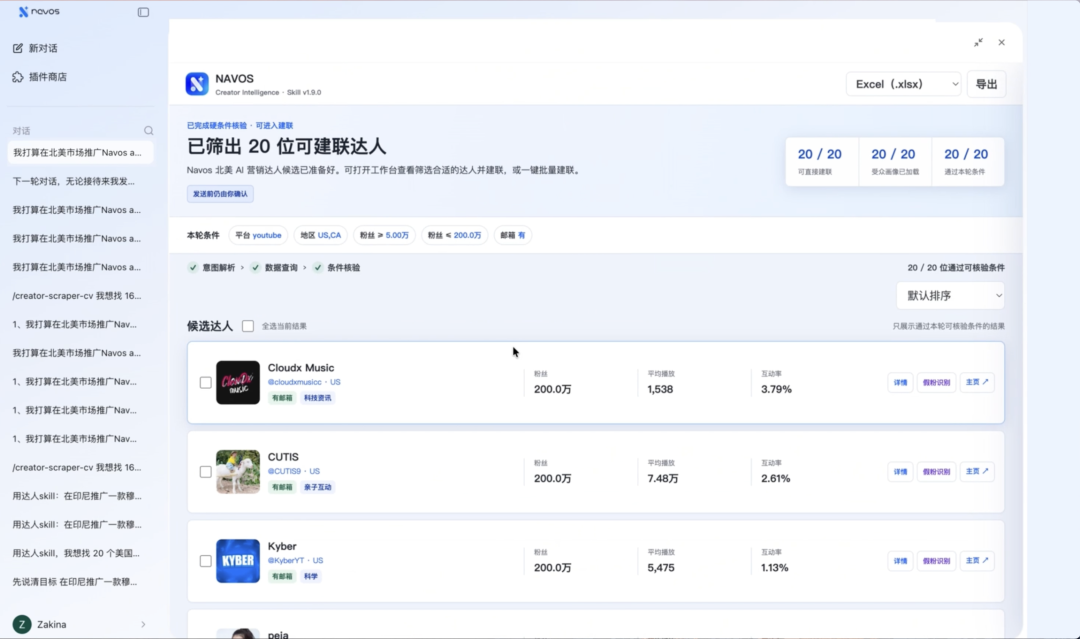
Task: Click the 20/20 可直接建联 stat
Action: pos(820,162)
